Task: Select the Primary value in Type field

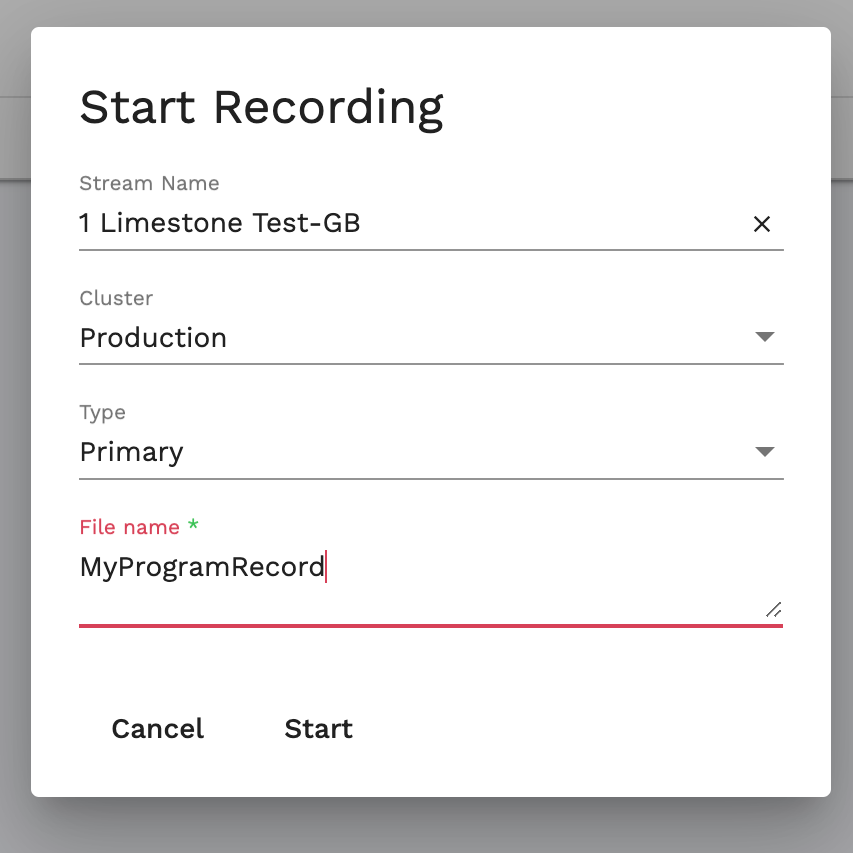Action: (132, 453)
